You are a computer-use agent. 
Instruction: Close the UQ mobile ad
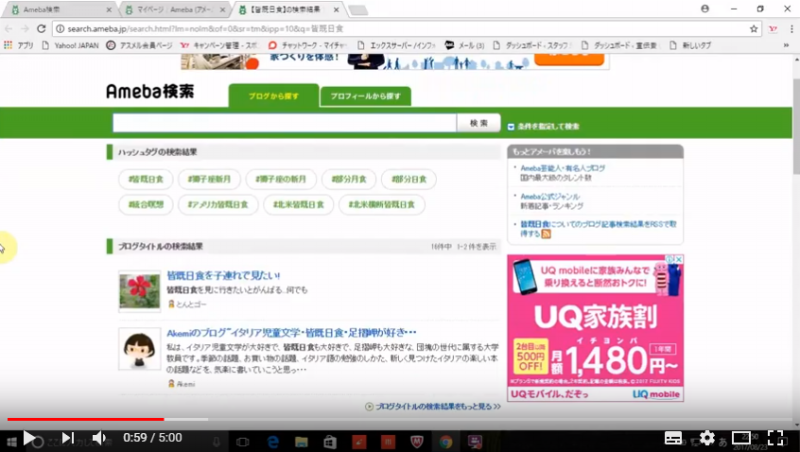point(679,259)
